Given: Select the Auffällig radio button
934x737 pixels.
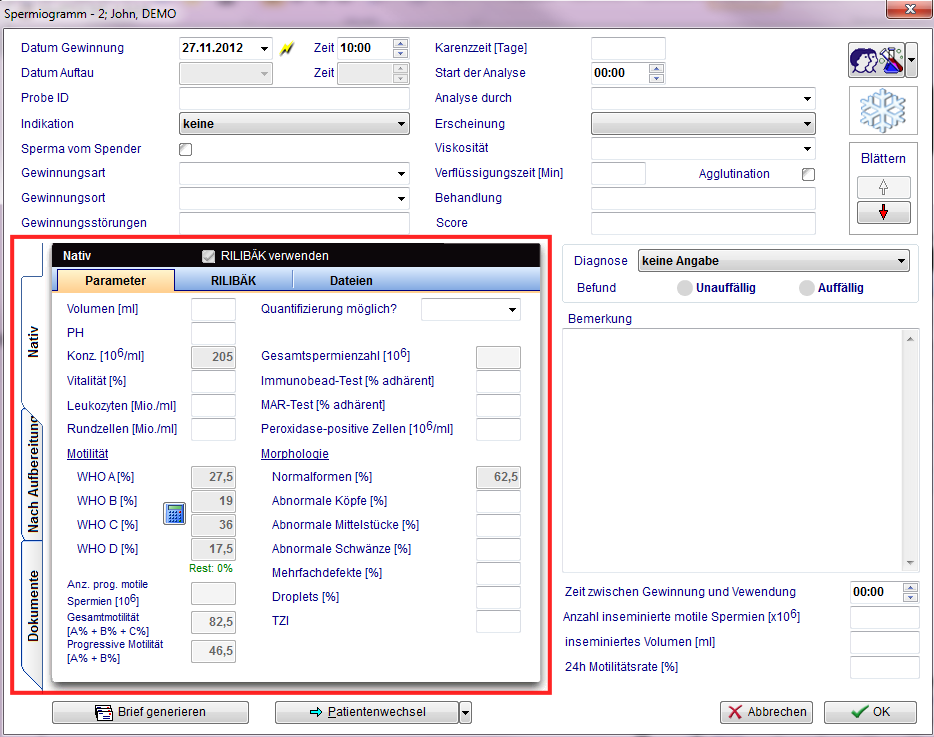Looking at the screenshot, I should (807, 288).
